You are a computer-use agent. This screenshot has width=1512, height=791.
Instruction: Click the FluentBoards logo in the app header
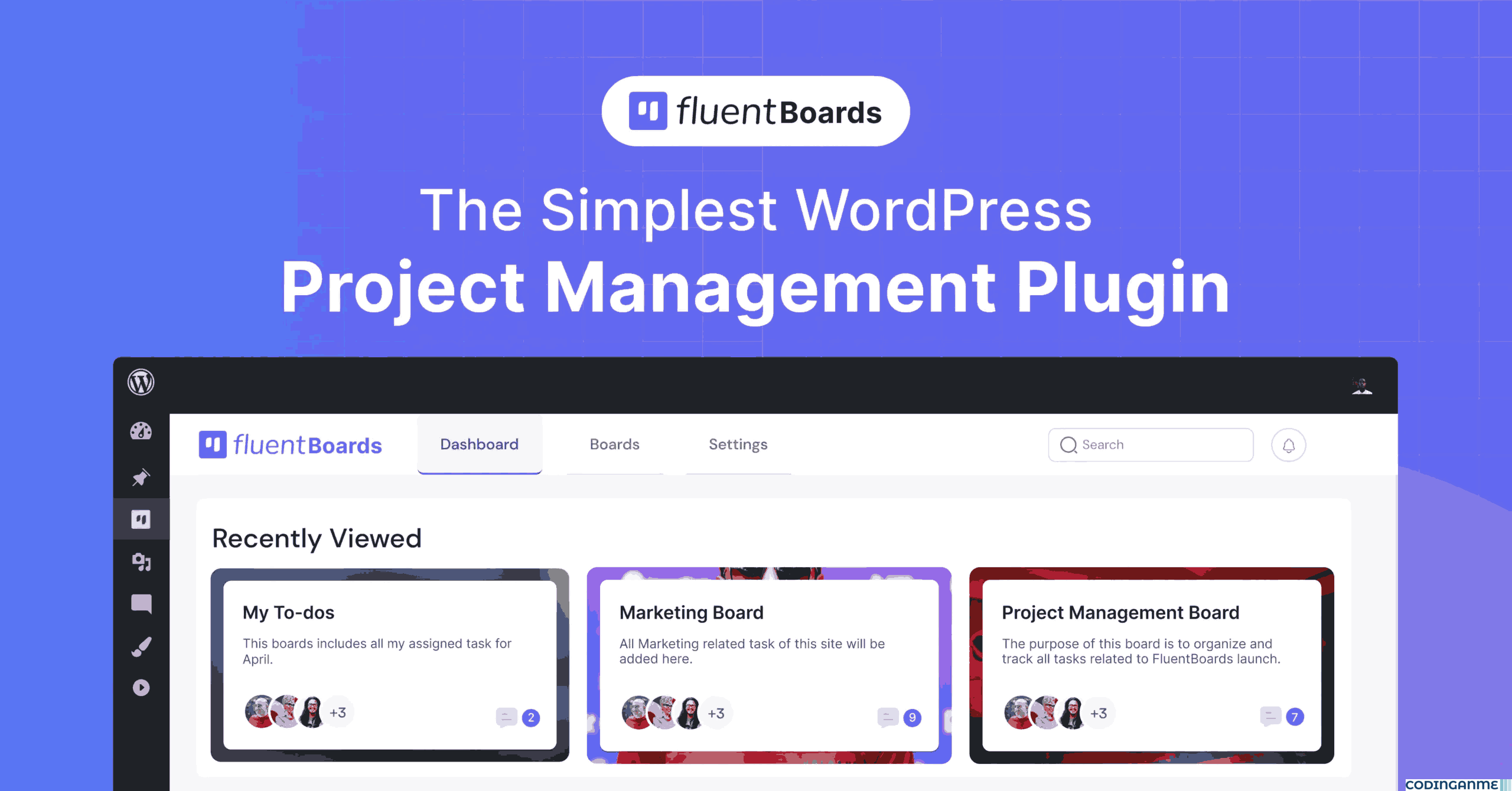tap(290, 444)
